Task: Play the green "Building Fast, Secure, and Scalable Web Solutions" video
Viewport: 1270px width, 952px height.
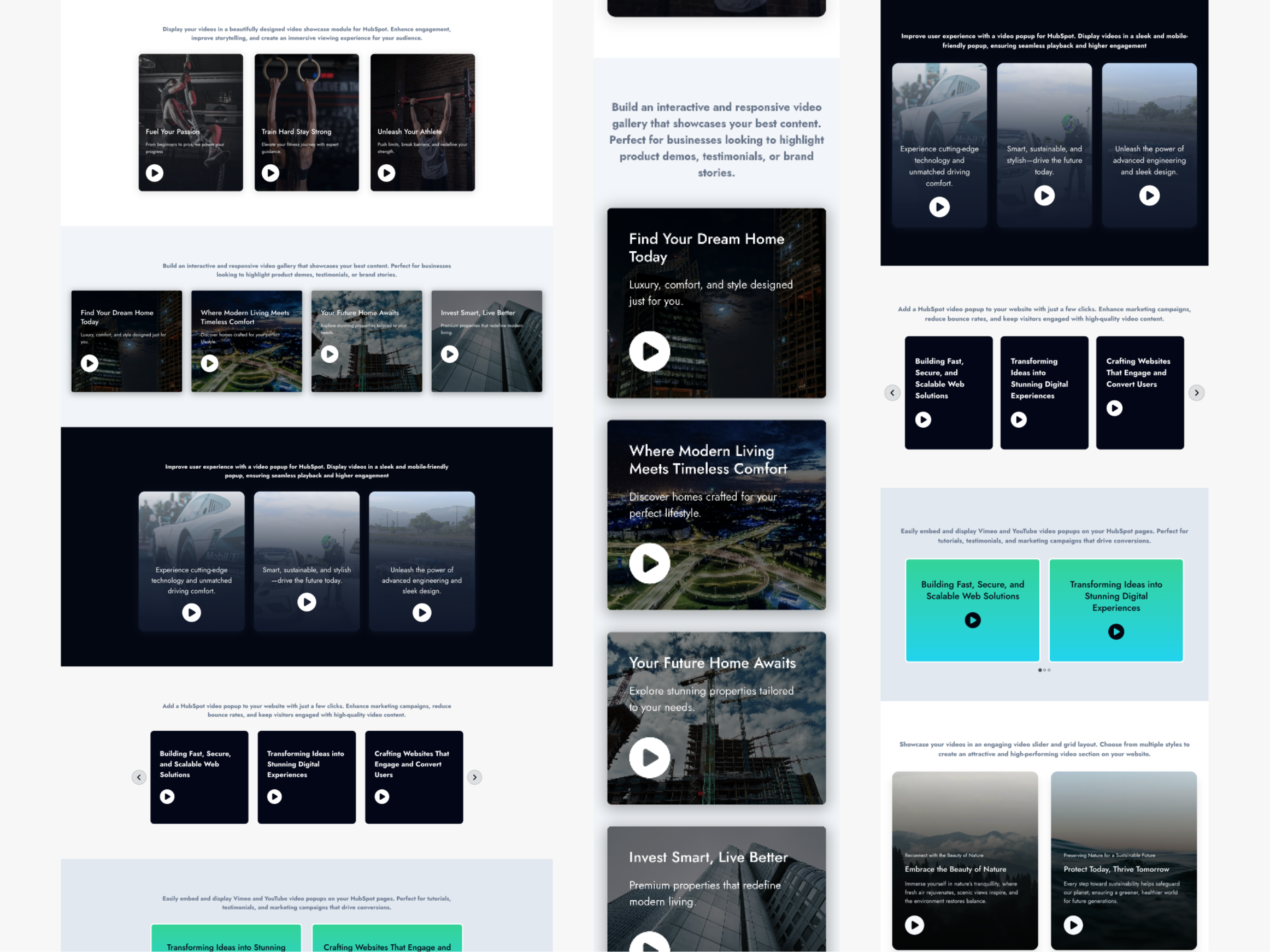Action: (x=972, y=620)
